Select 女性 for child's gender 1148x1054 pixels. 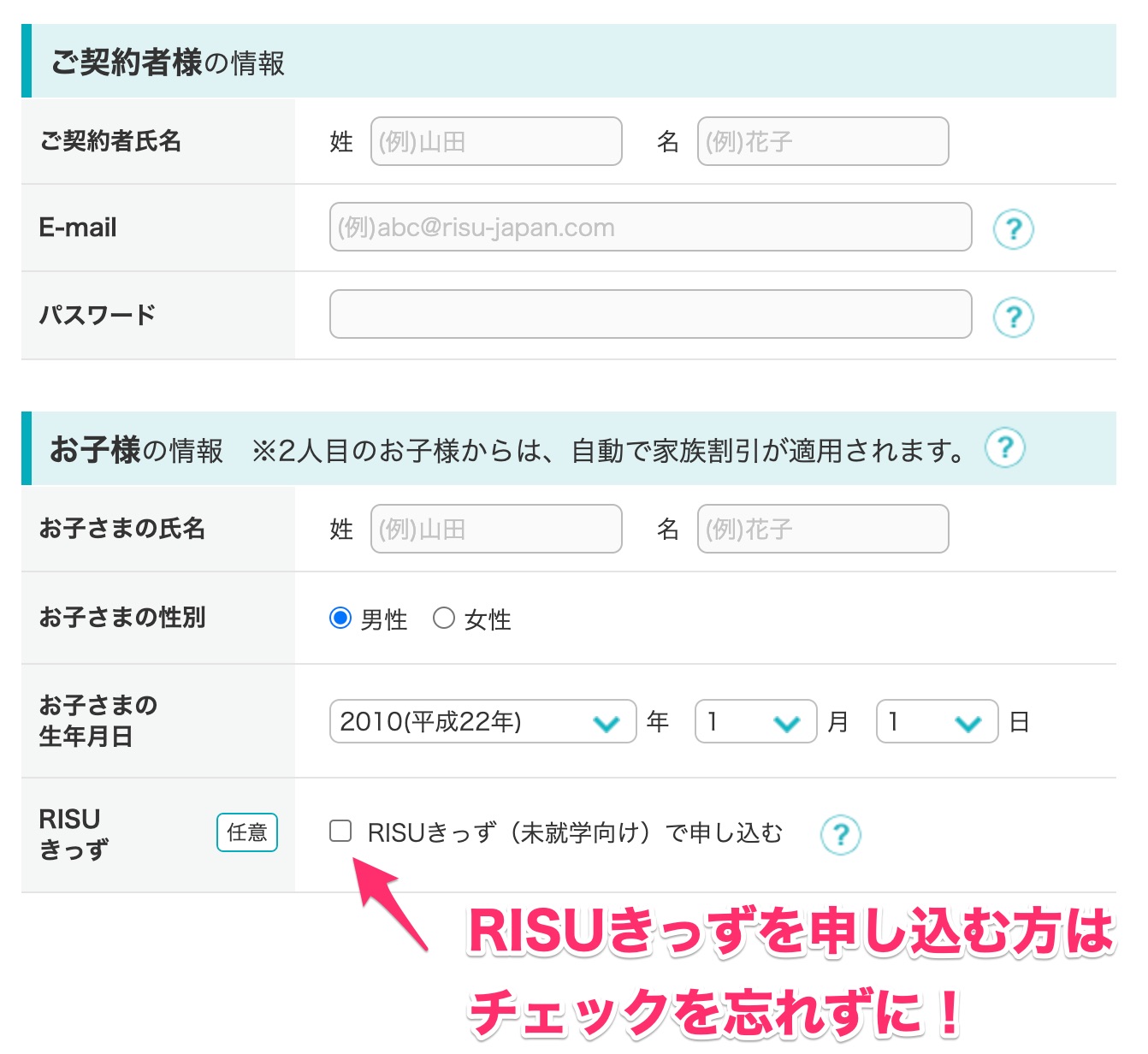coord(445,619)
